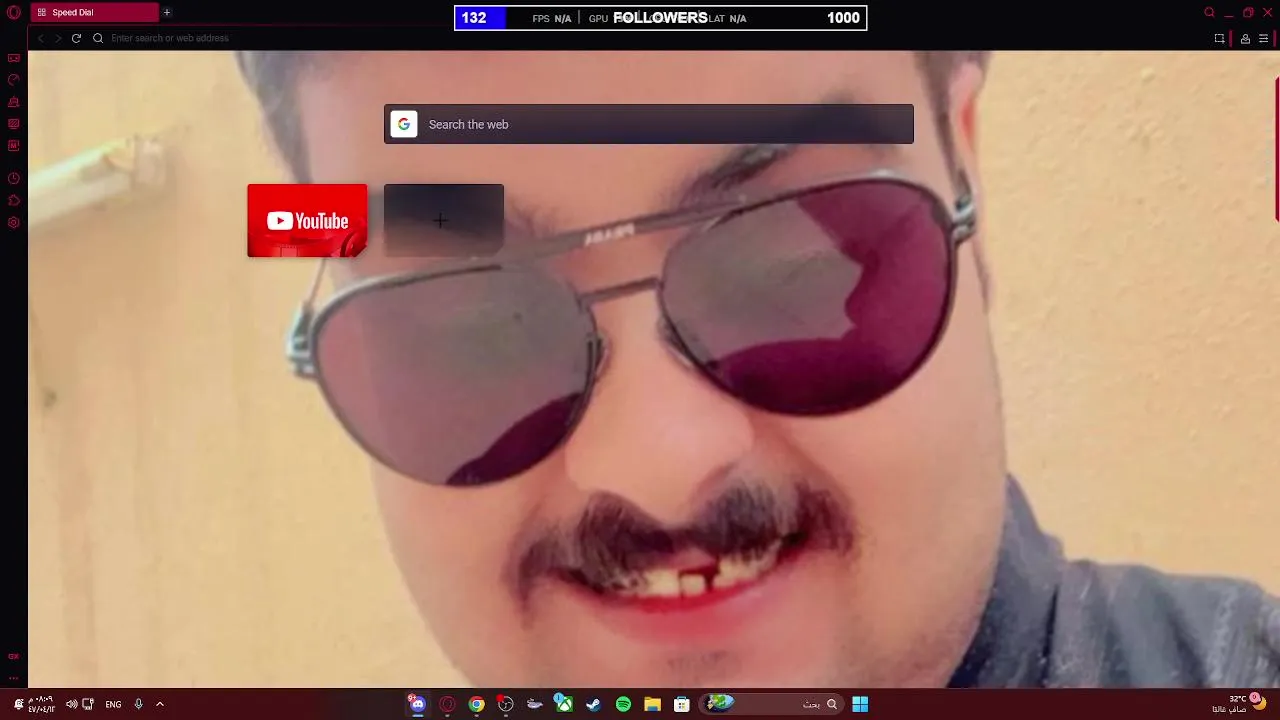Switch ENG input language indicator
Screen dimensions: 1280x720
pos(113,704)
